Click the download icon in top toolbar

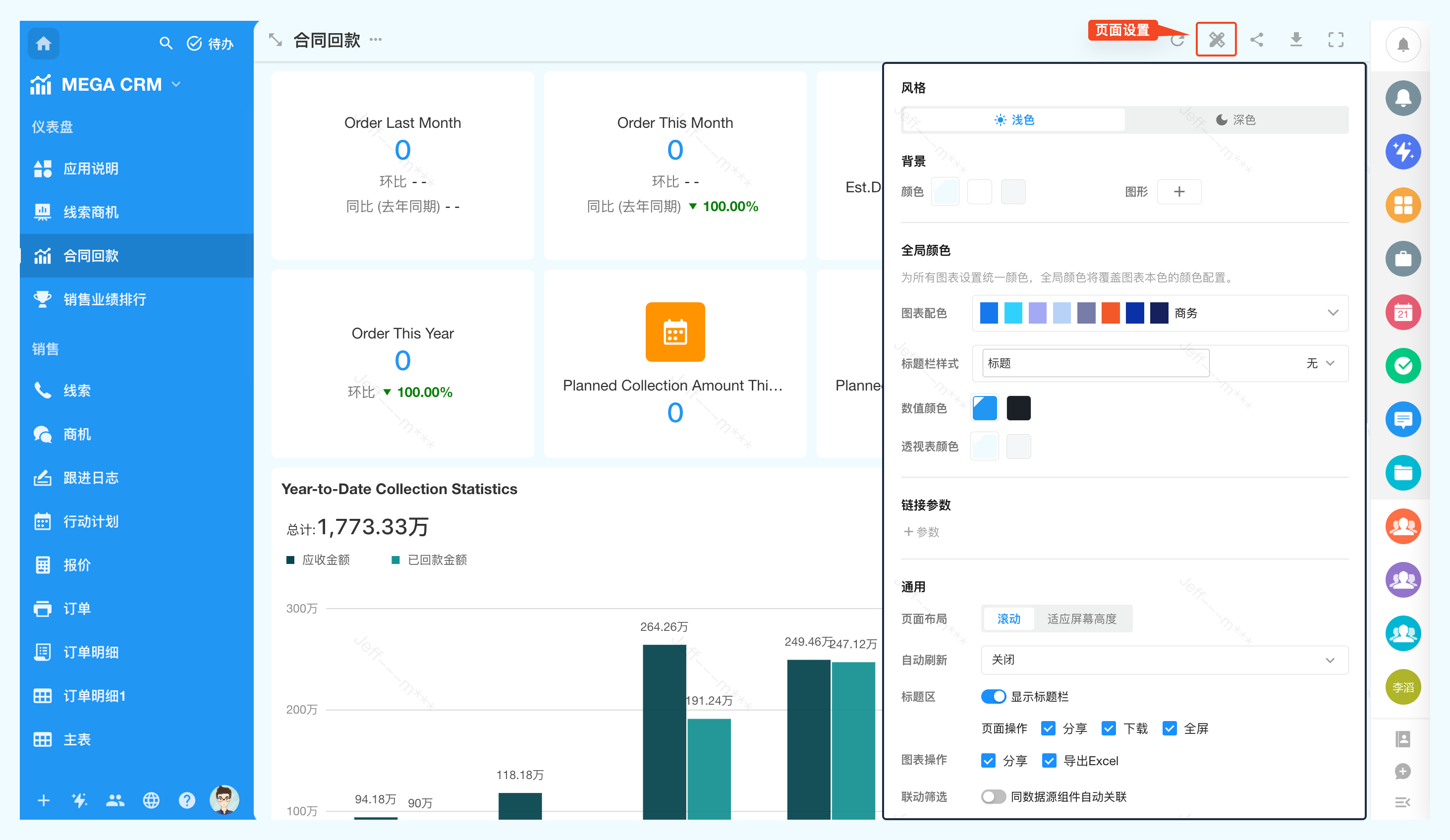[x=1296, y=40]
